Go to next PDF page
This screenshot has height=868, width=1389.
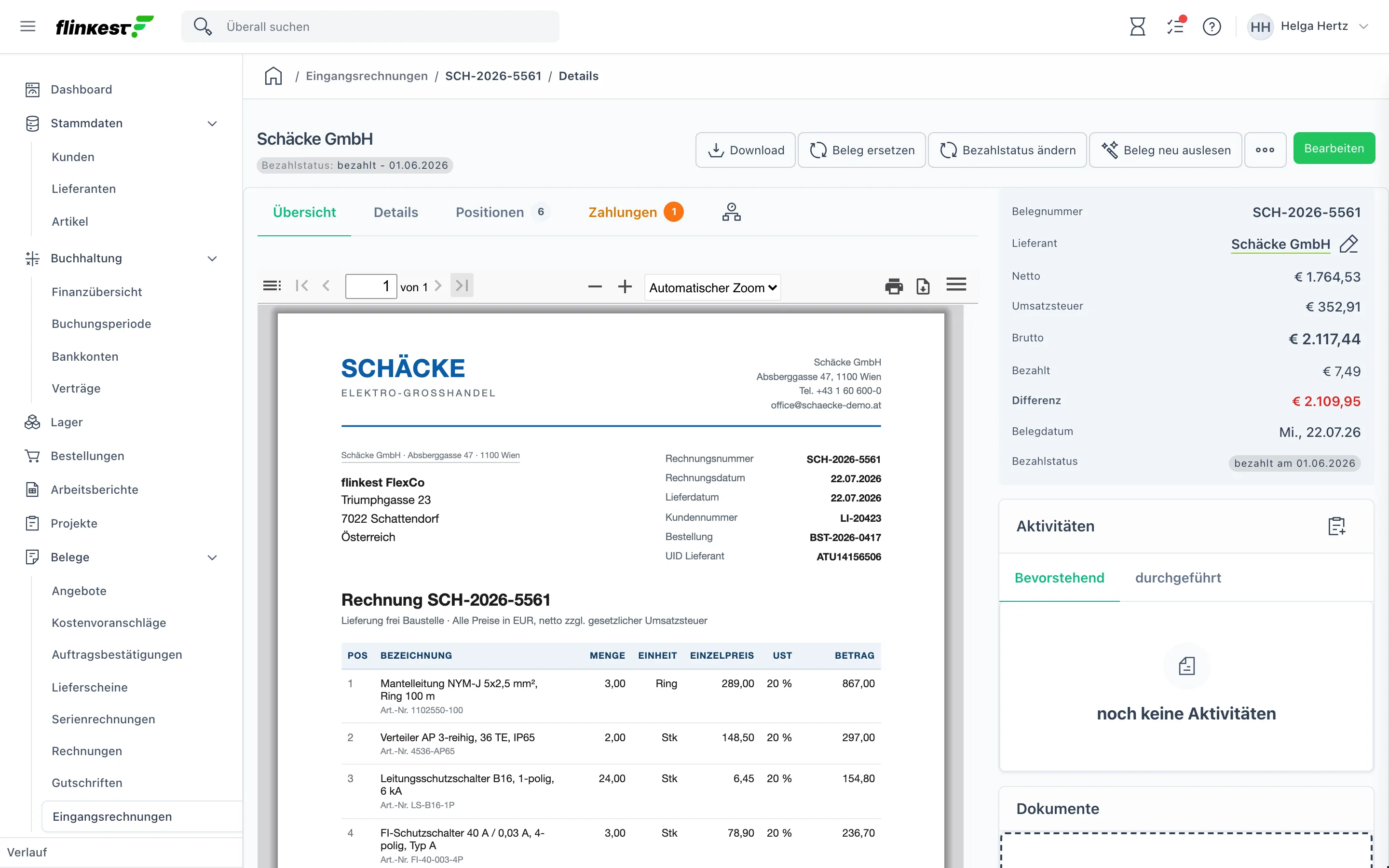point(438,286)
